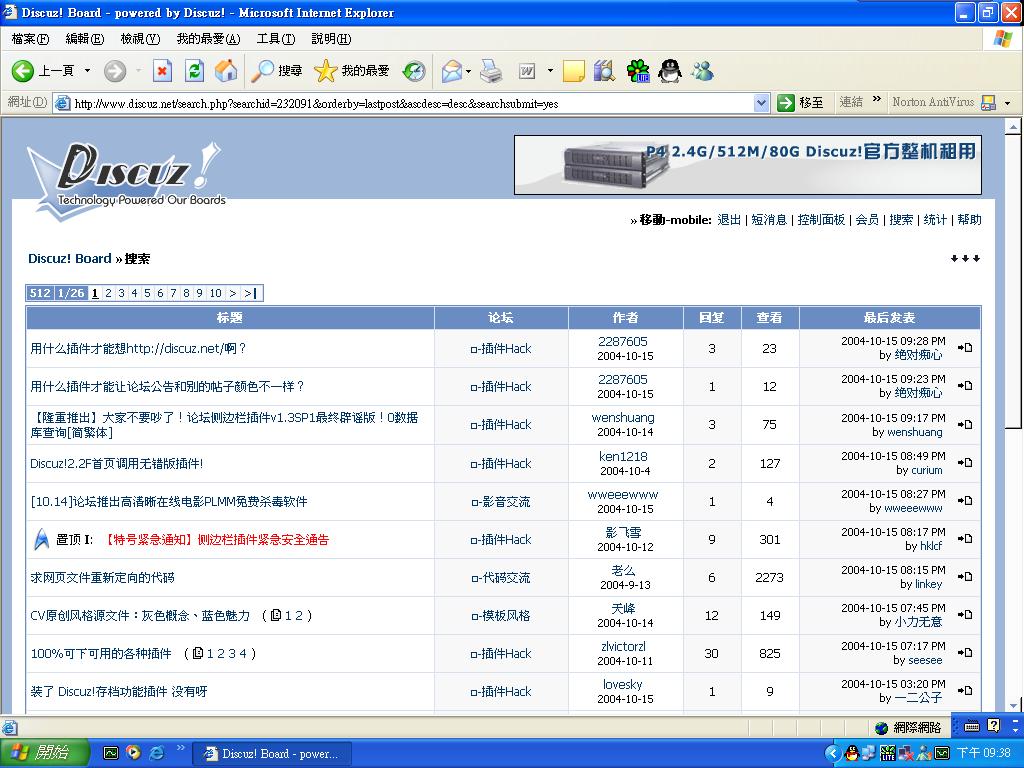Click the Print icon in toolbar
This screenshot has height=768, width=1024.
(x=490, y=71)
